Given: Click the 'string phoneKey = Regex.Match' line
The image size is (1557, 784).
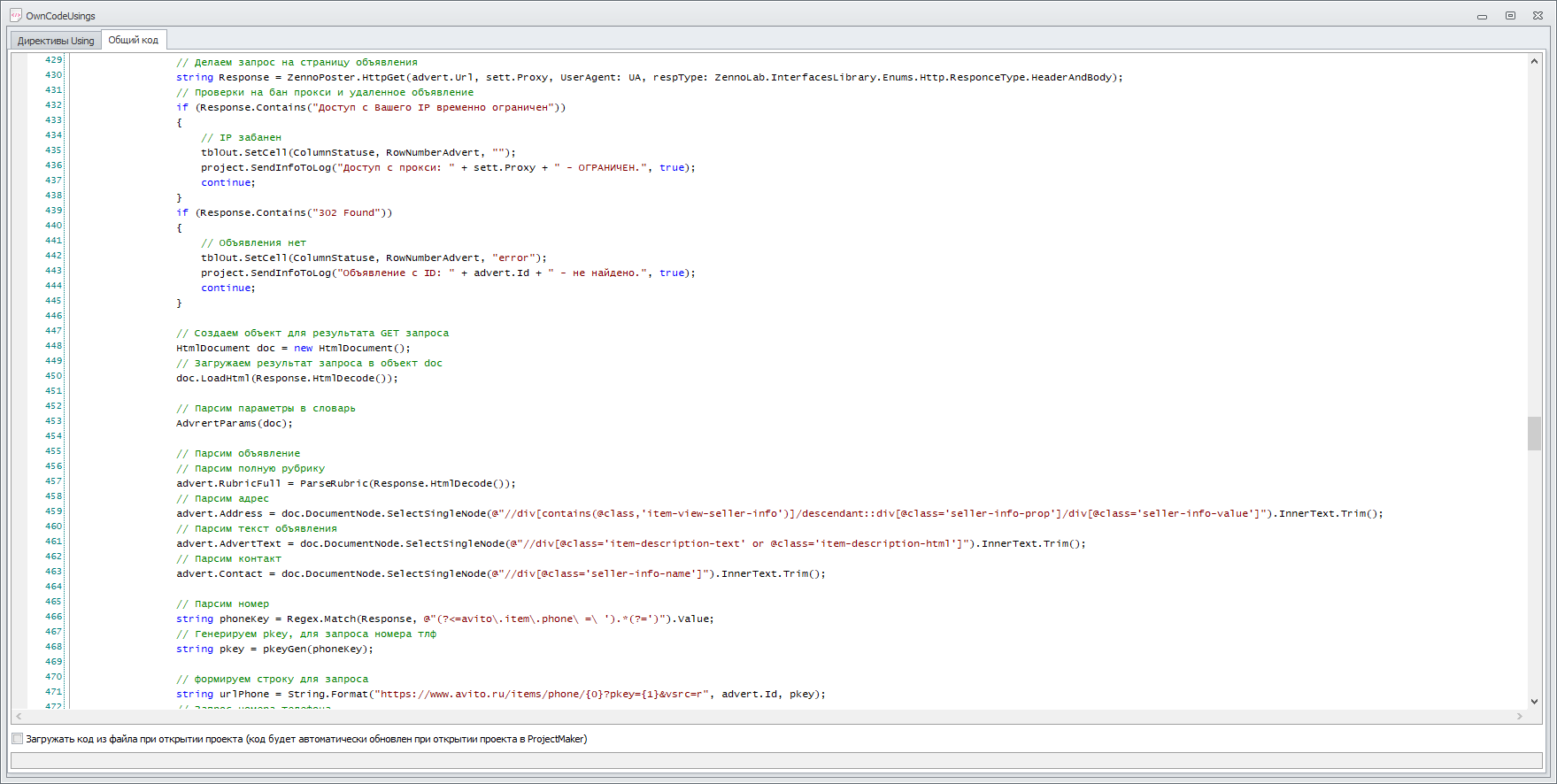Looking at the screenshot, I should pos(444,619).
